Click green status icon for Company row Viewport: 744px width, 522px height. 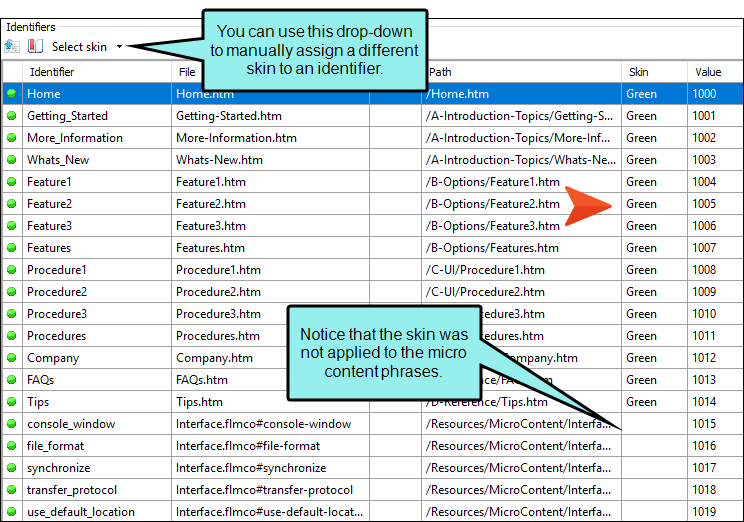click(x=12, y=358)
